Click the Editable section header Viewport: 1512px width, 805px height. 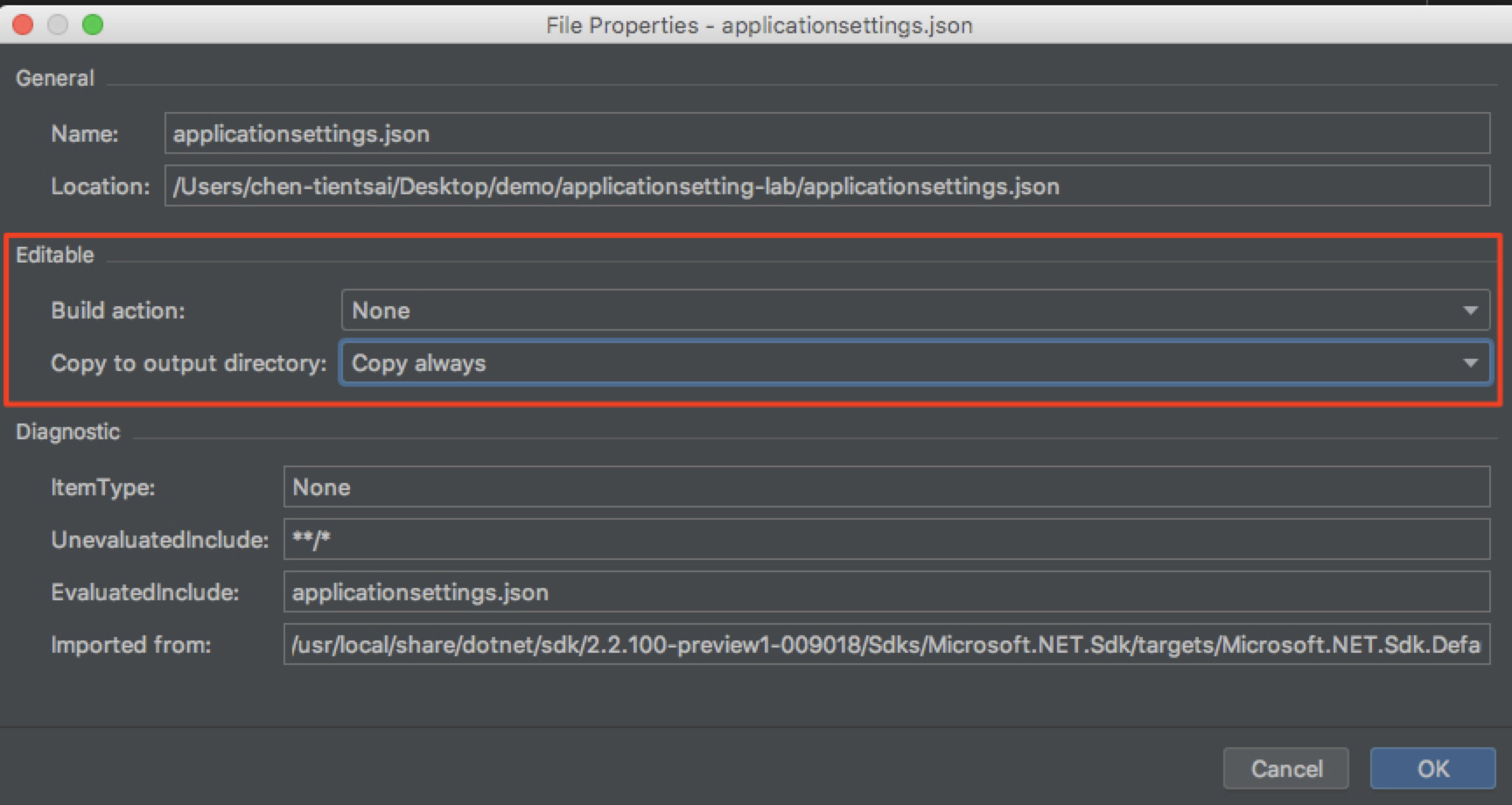pos(54,255)
